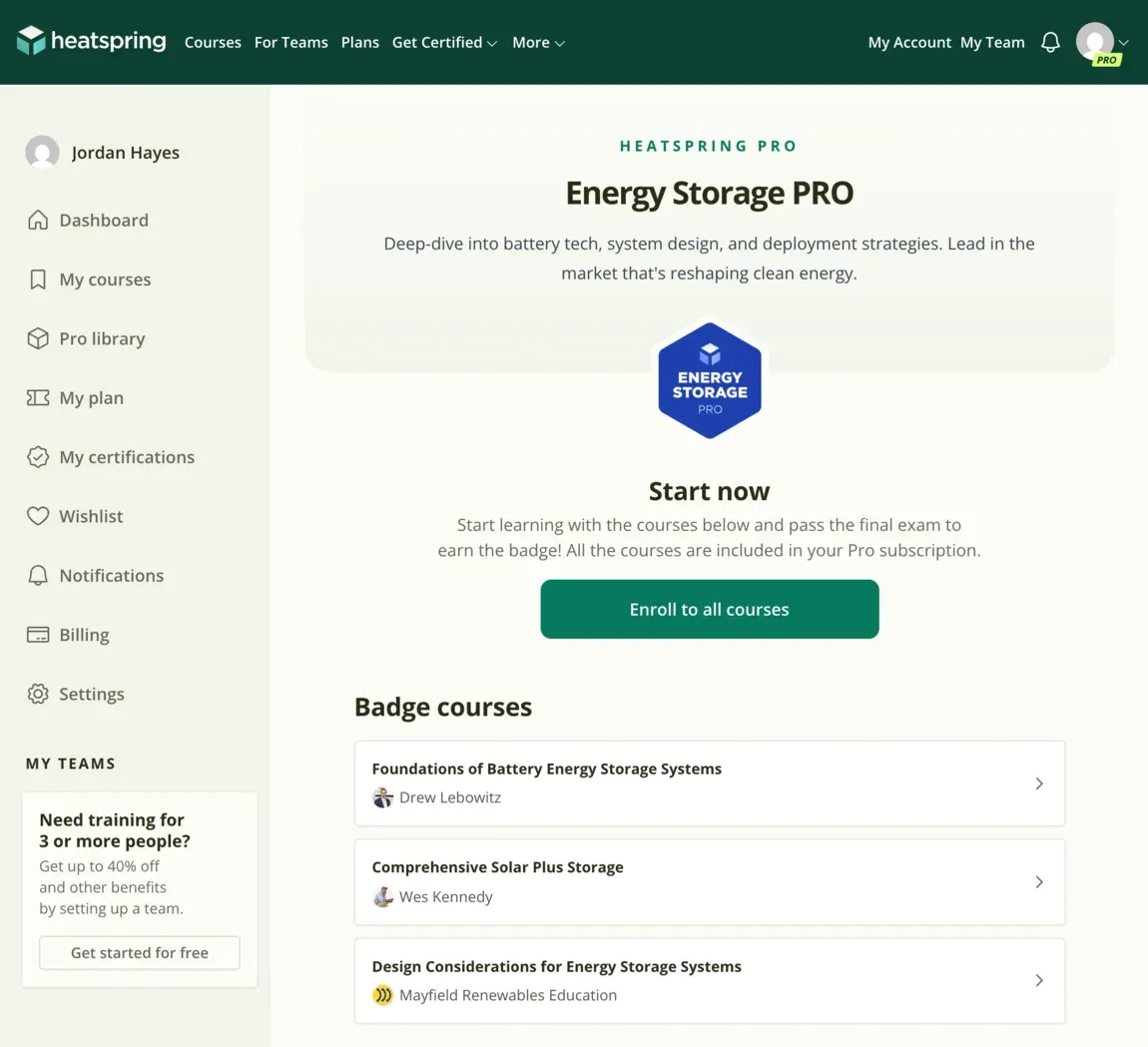1148x1047 pixels.
Task: Select the My courses bookmark icon
Action: pos(38,278)
